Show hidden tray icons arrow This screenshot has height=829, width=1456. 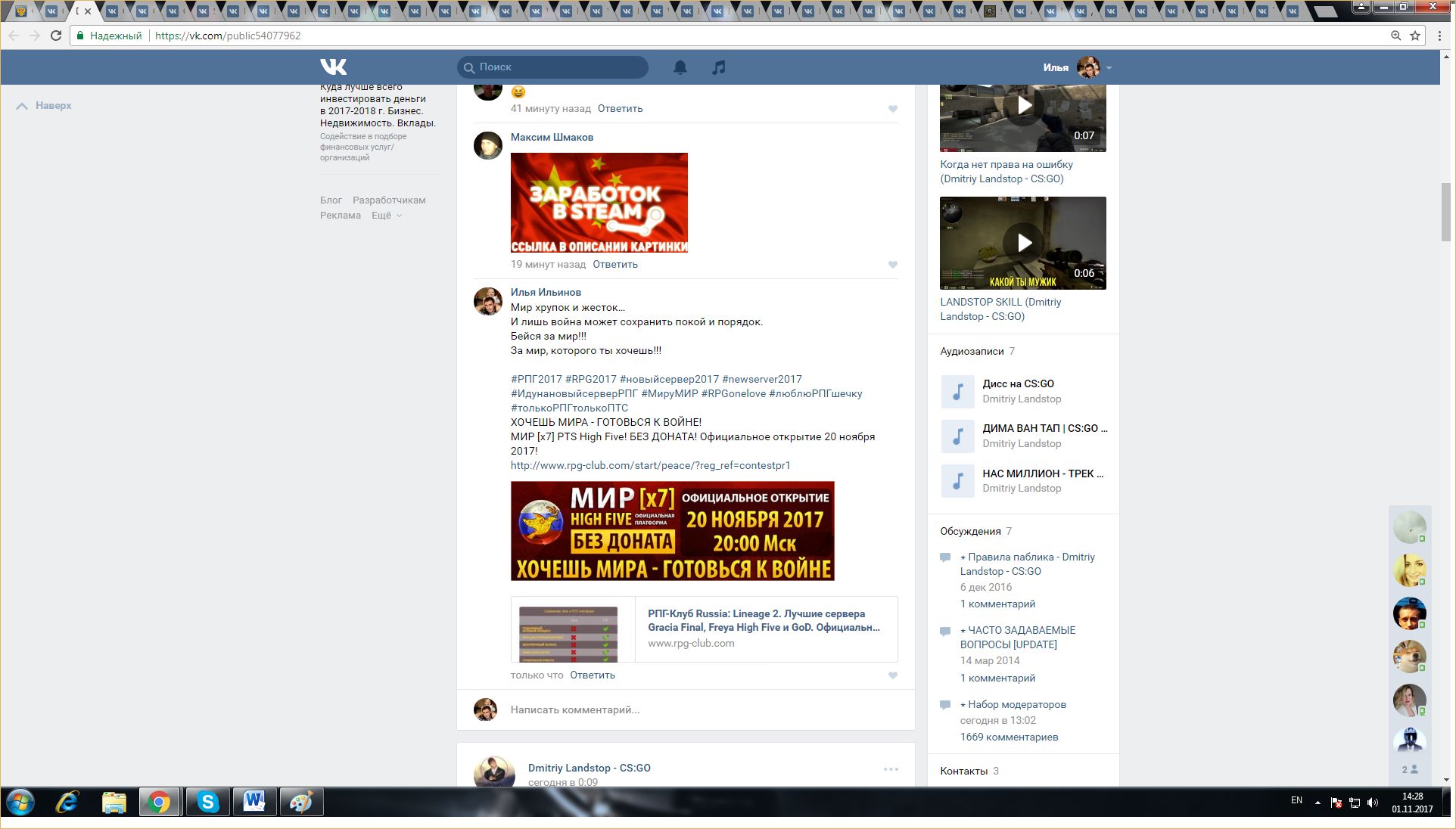(1318, 803)
